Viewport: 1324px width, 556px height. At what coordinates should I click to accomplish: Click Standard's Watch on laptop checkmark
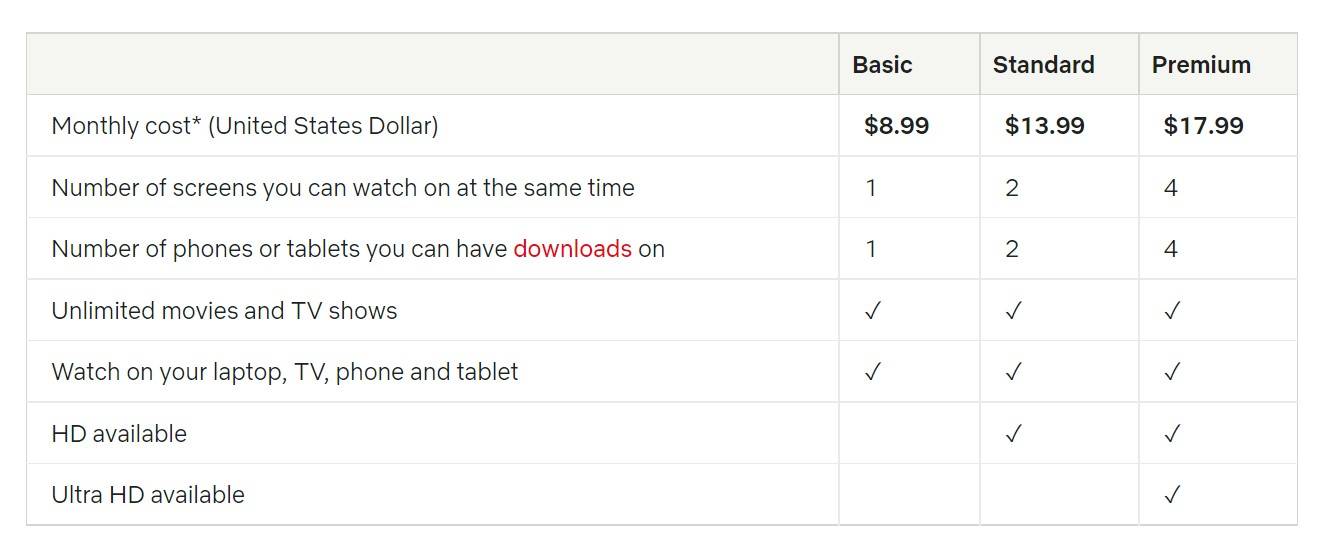pos(1013,372)
